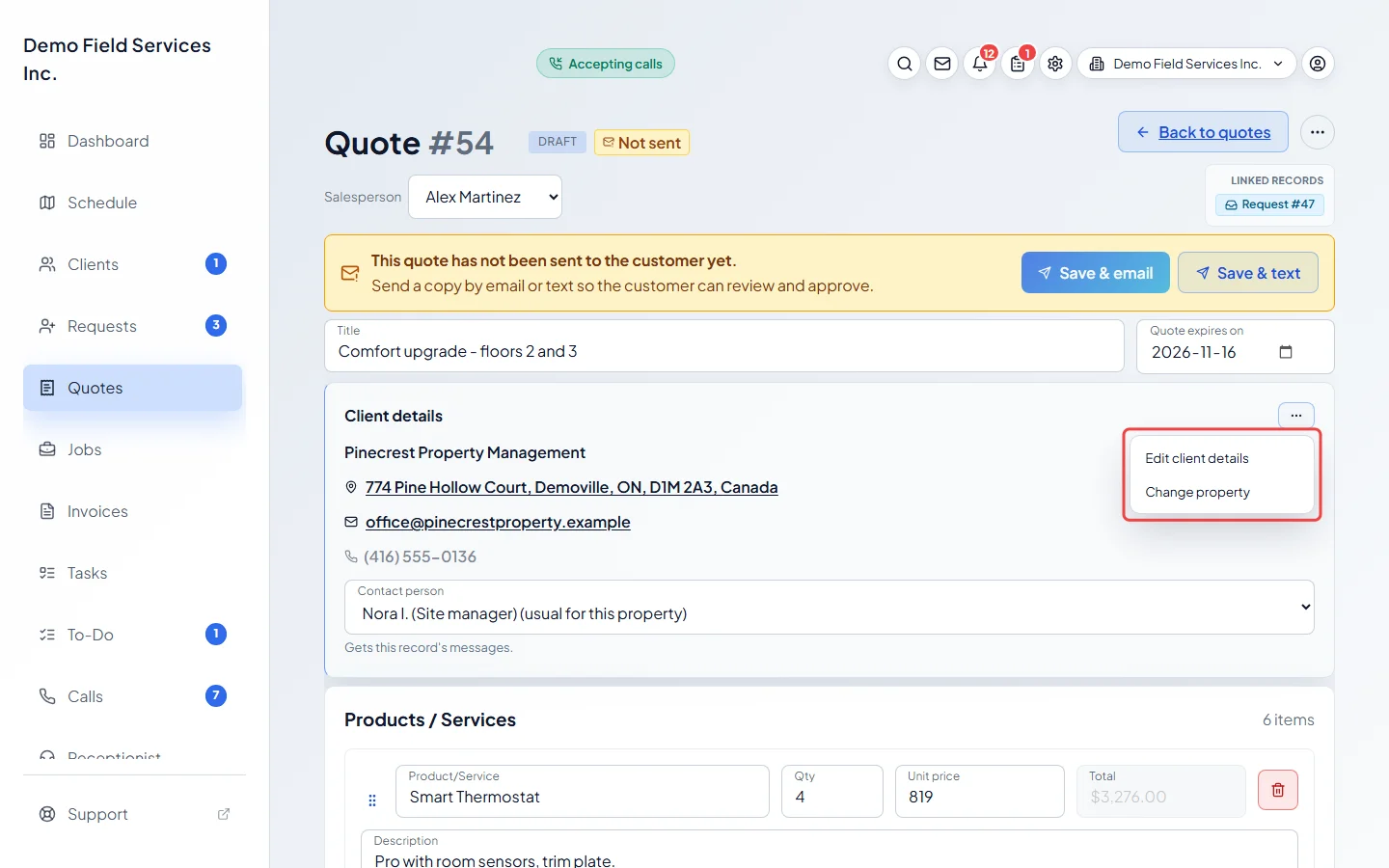Viewport: 1389px width, 868px height.
Task: Click the 6 items count text
Action: click(1289, 719)
